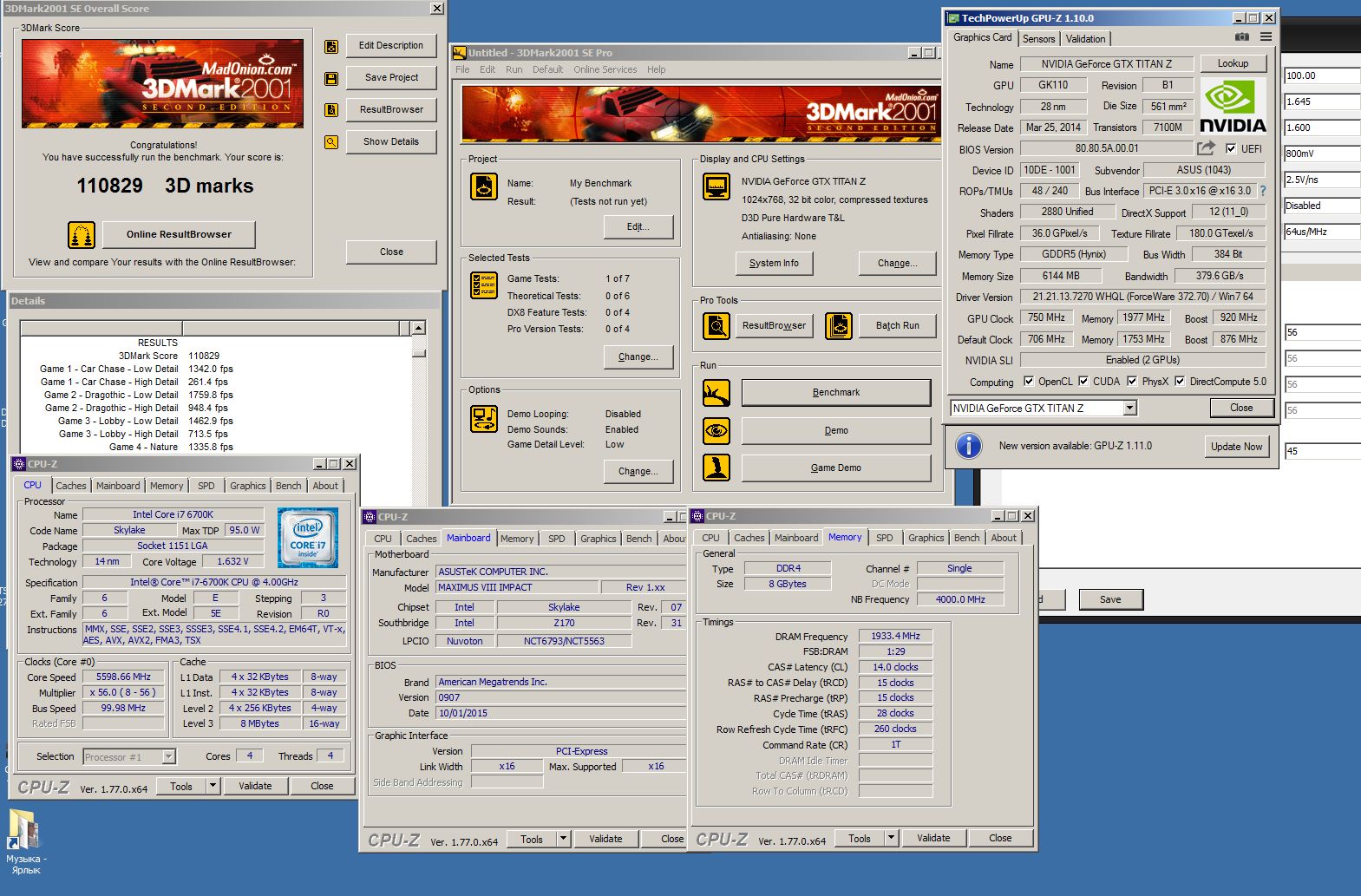The height and width of the screenshot is (896, 1361).
Task: Click the Demo eye icon
Action: [716, 430]
